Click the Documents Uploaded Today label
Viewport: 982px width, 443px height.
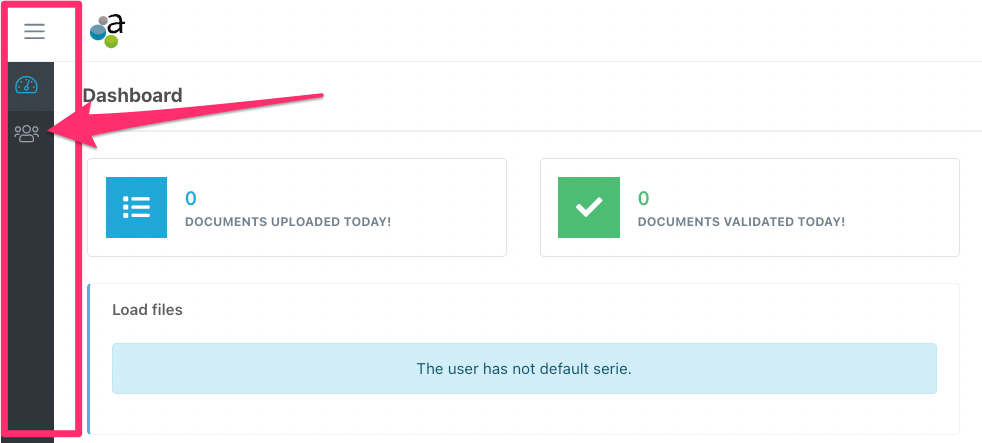click(288, 222)
